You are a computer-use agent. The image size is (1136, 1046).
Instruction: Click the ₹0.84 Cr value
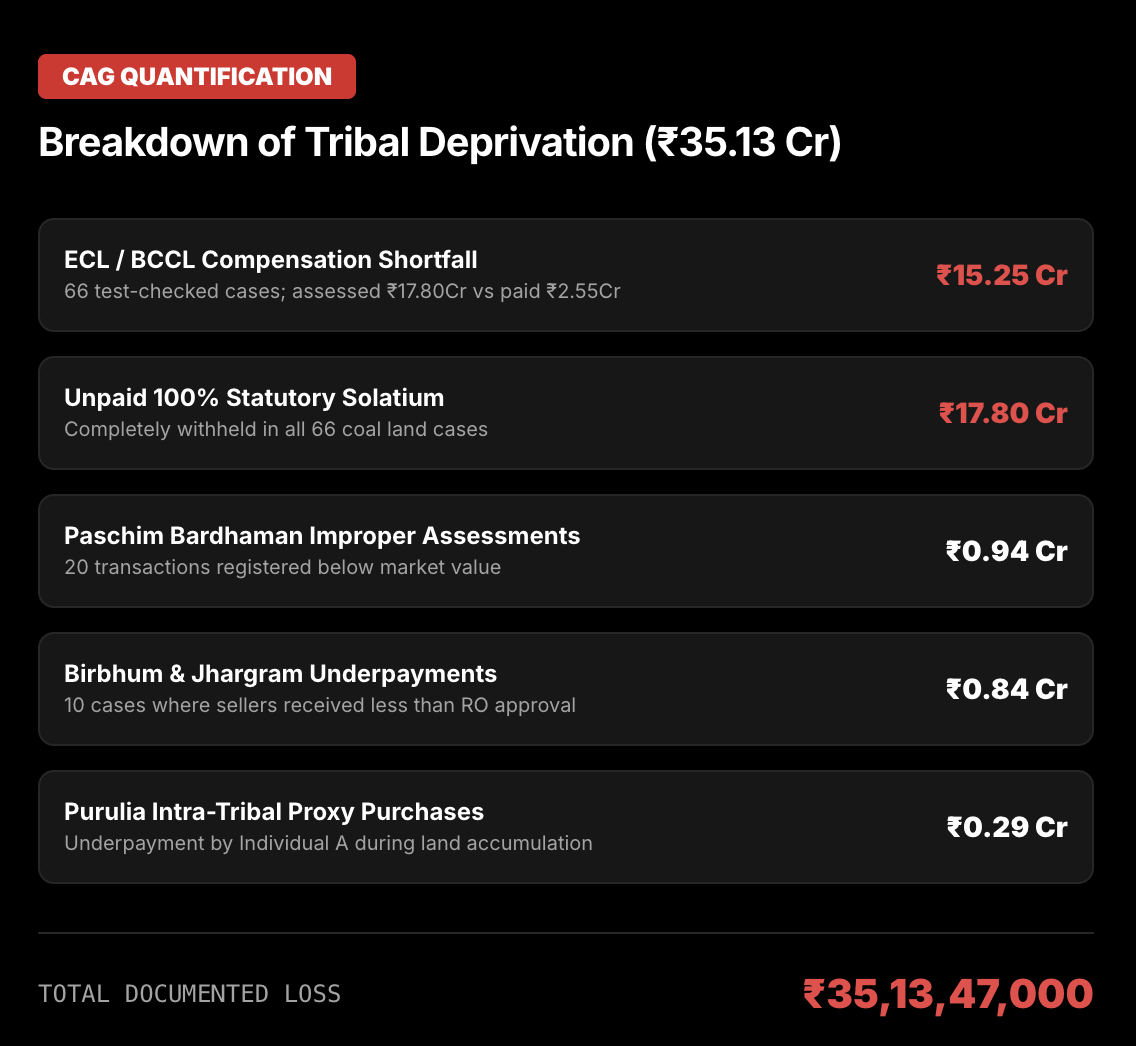(x=1006, y=689)
